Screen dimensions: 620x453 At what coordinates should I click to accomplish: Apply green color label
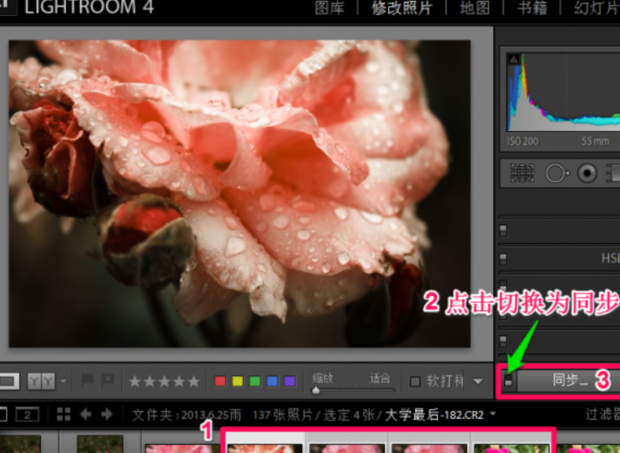coord(255,381)
